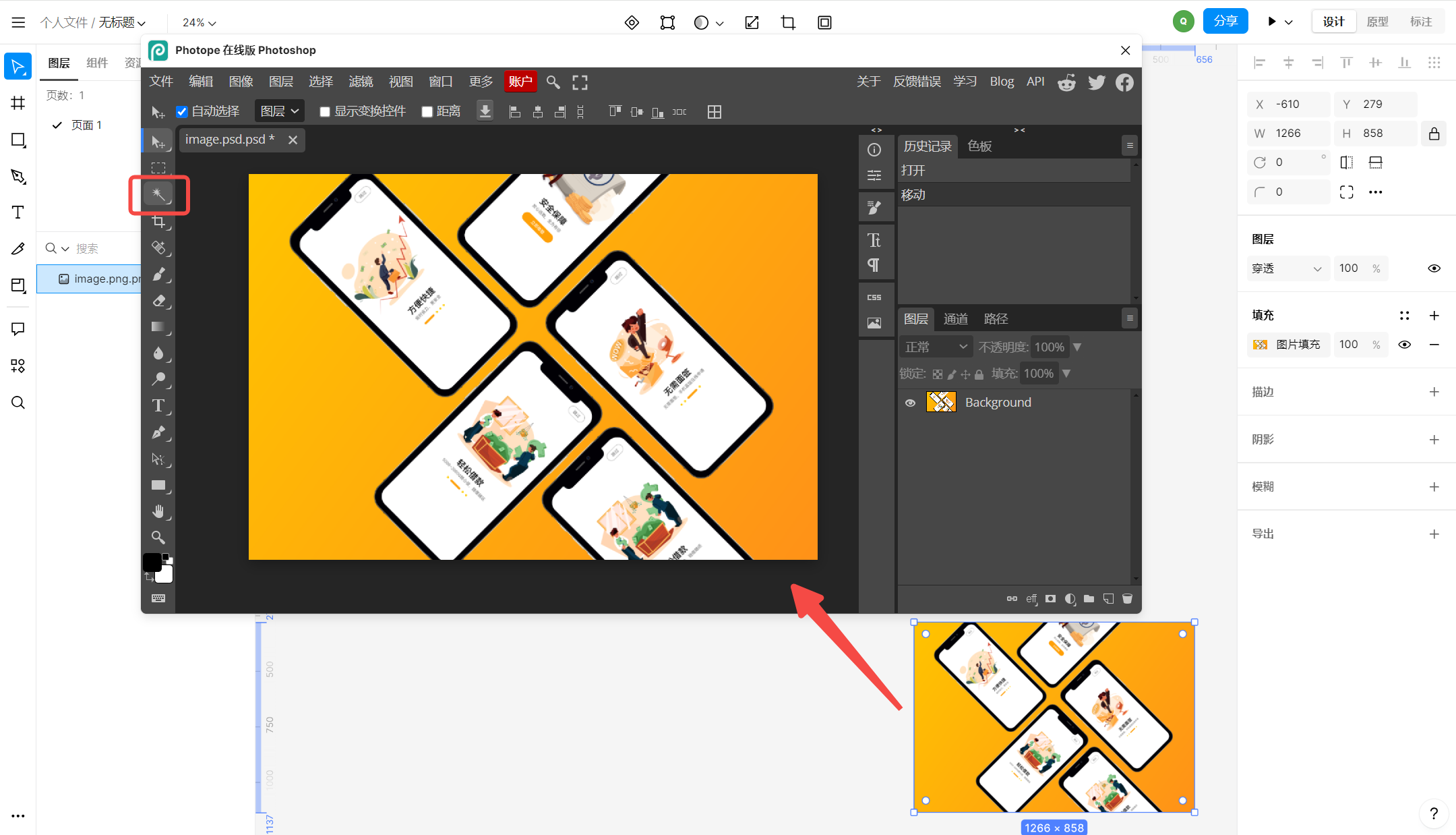Image resolution: width=1456 pixels, height=835 pixels.
Task: Open the 图层 auto-select target dropdown
Action: [x=280, y=111]
